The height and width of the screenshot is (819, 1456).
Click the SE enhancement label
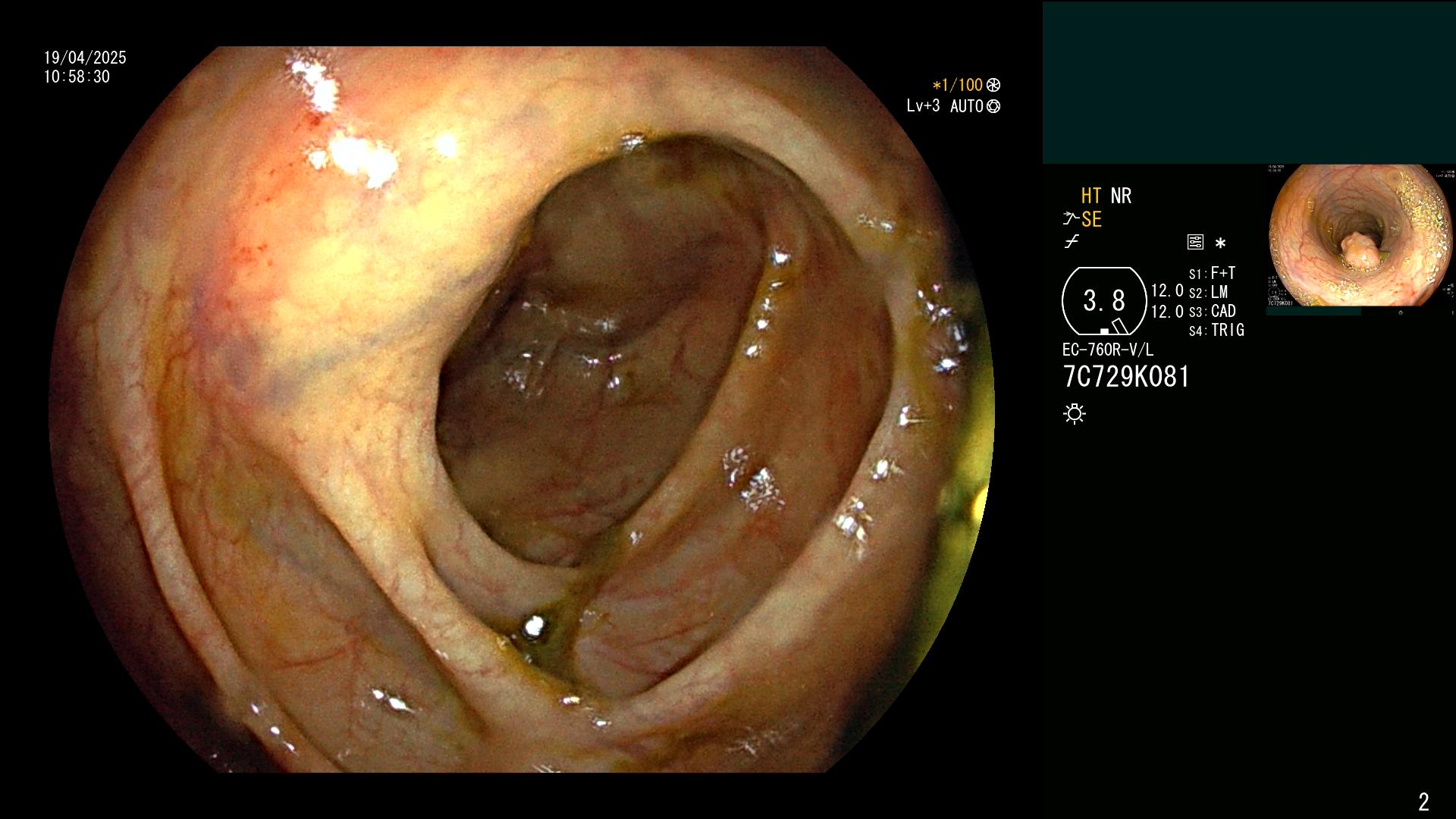pos(1091,219)
